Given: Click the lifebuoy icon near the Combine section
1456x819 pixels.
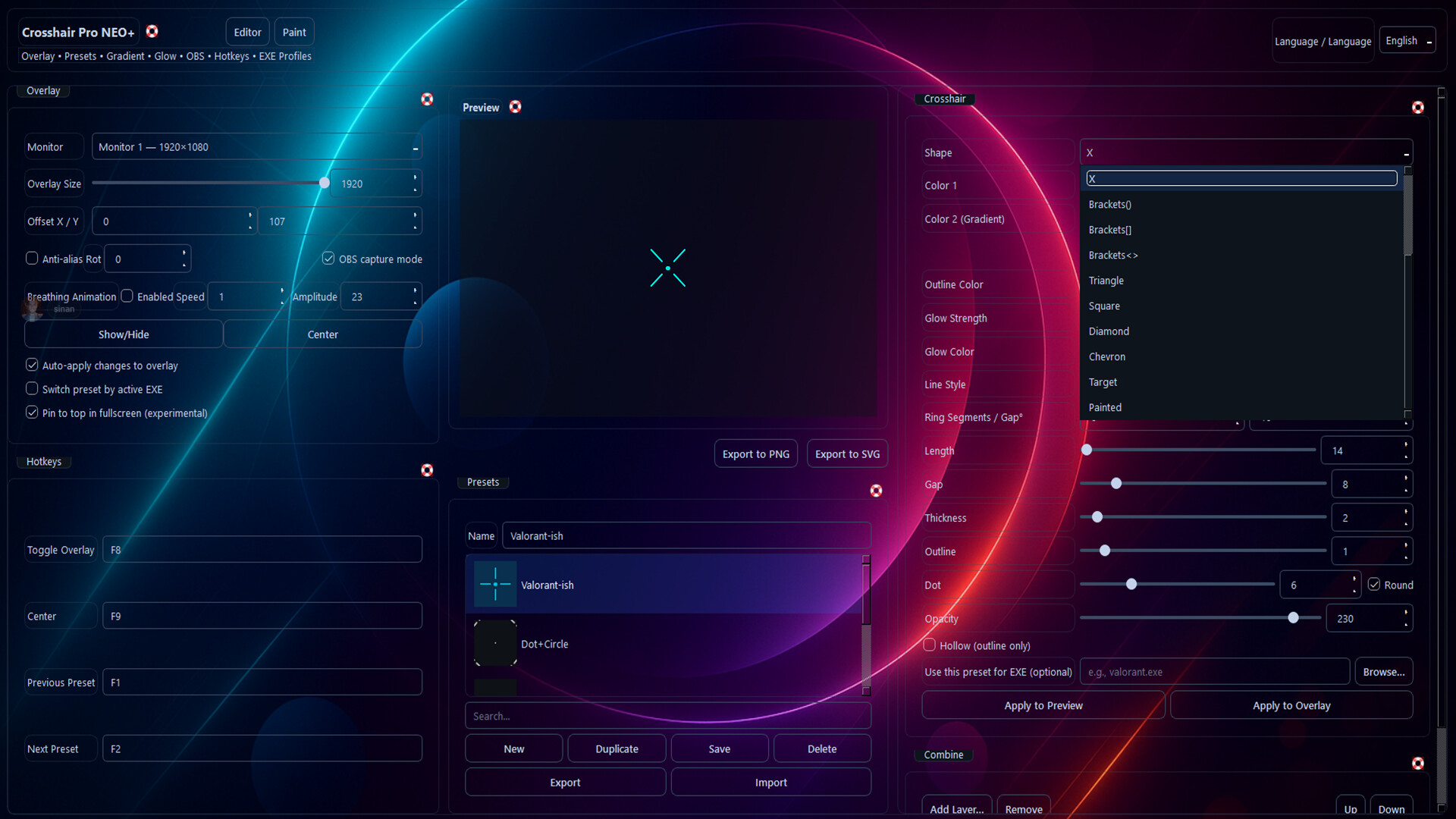Looking at the screenshot, I should (1418, 764).
